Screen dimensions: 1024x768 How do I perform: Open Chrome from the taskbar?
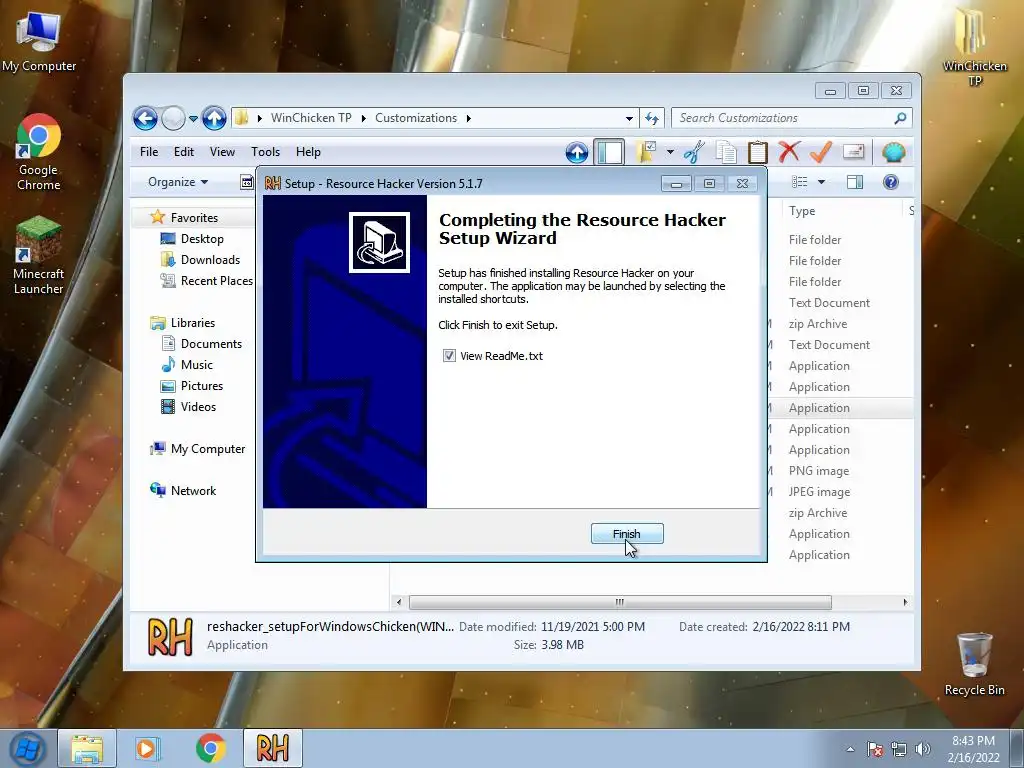point(210,748)
